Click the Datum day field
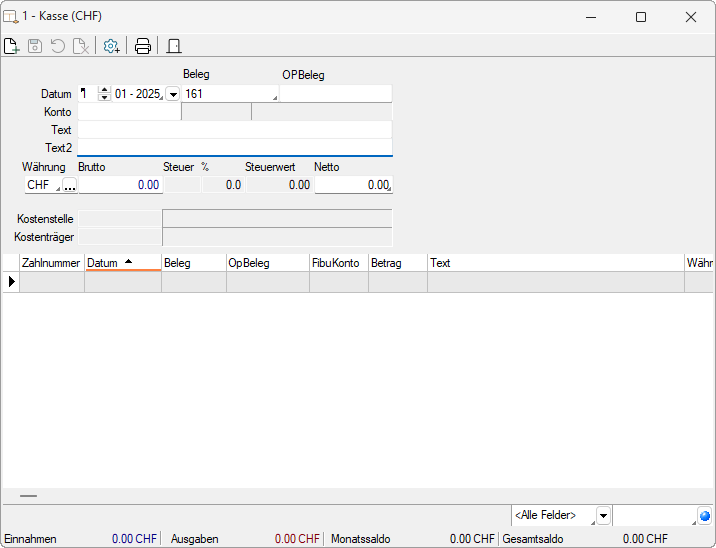Viewport: 716px width, 548px height. (x=88, y=94)
